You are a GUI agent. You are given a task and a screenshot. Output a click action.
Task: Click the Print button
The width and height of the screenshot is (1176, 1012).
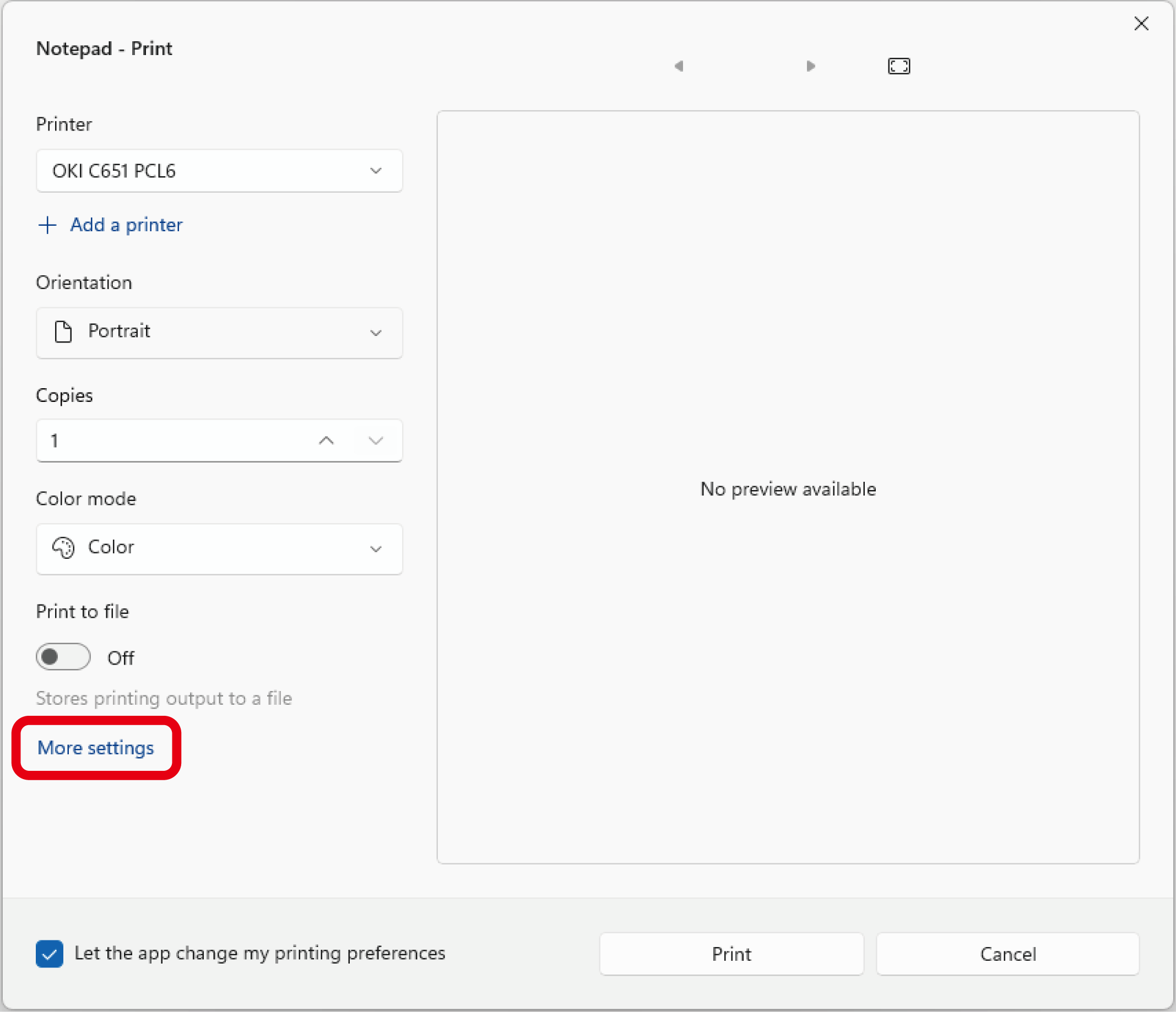click(731, 954)
